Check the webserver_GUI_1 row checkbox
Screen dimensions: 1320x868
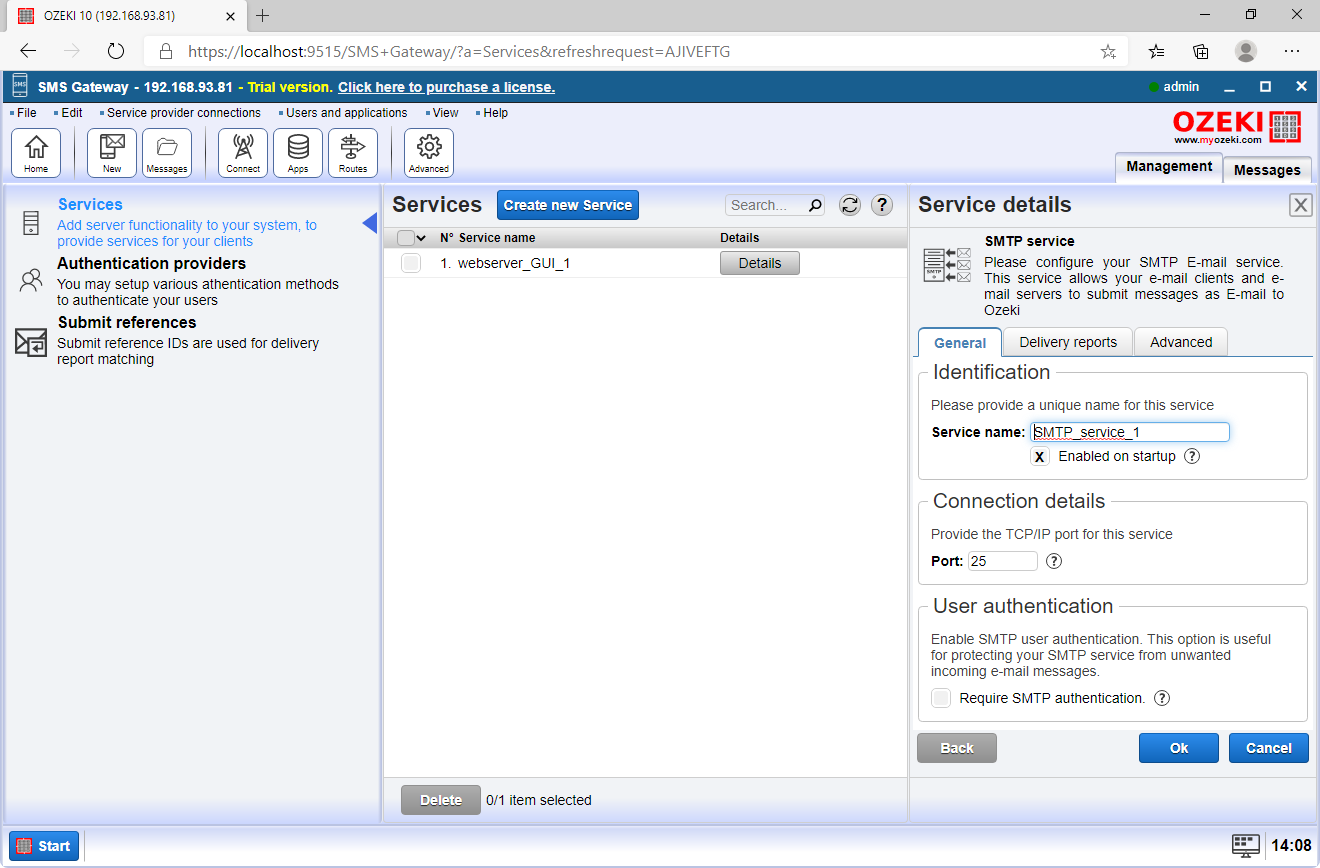410,262
